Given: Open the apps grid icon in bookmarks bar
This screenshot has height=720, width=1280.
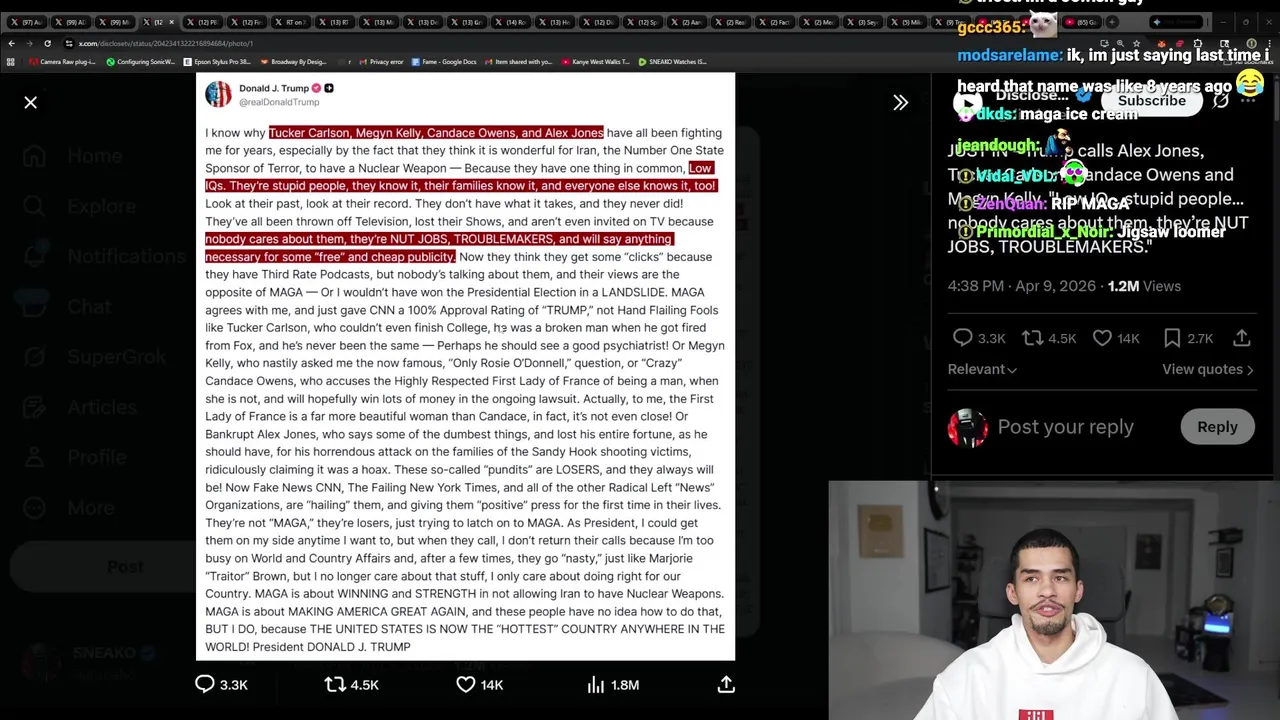Looking at the screenshot, I should click(x=11, y=62).
